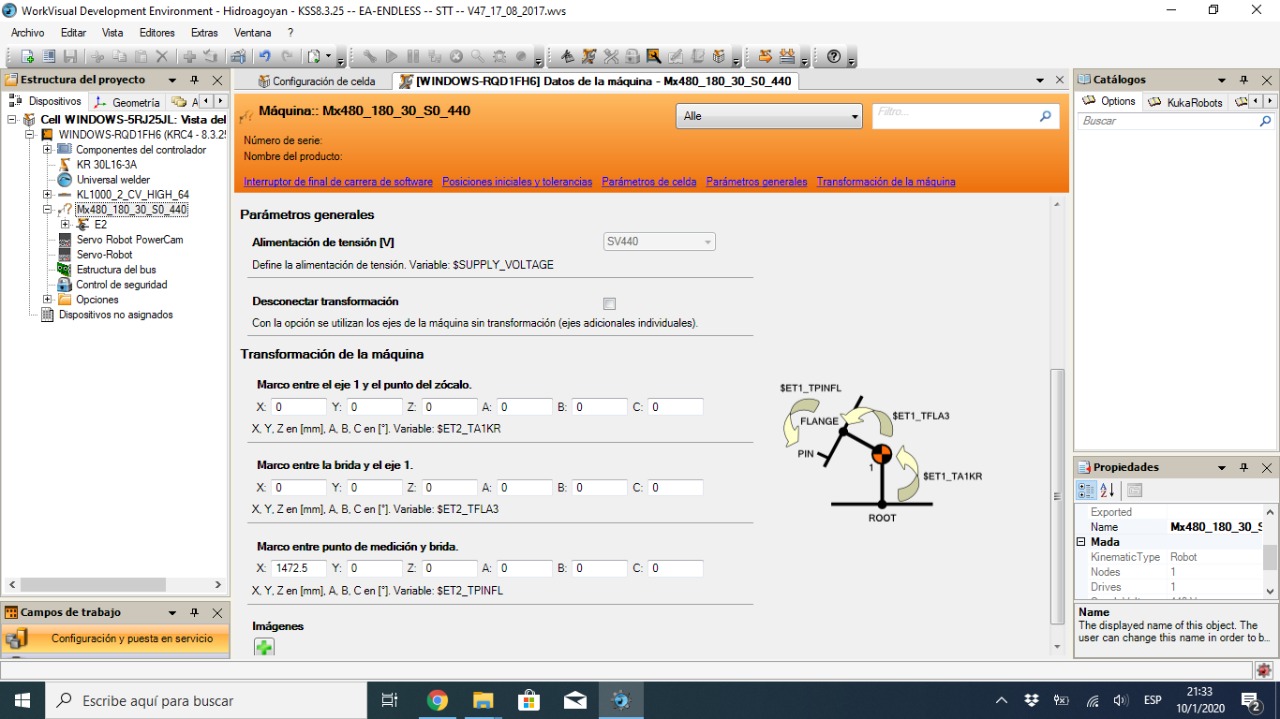Open Google Chrome from the taskbar
Image resolution: width=1280 pixels, height=719 pixels.
437,700
